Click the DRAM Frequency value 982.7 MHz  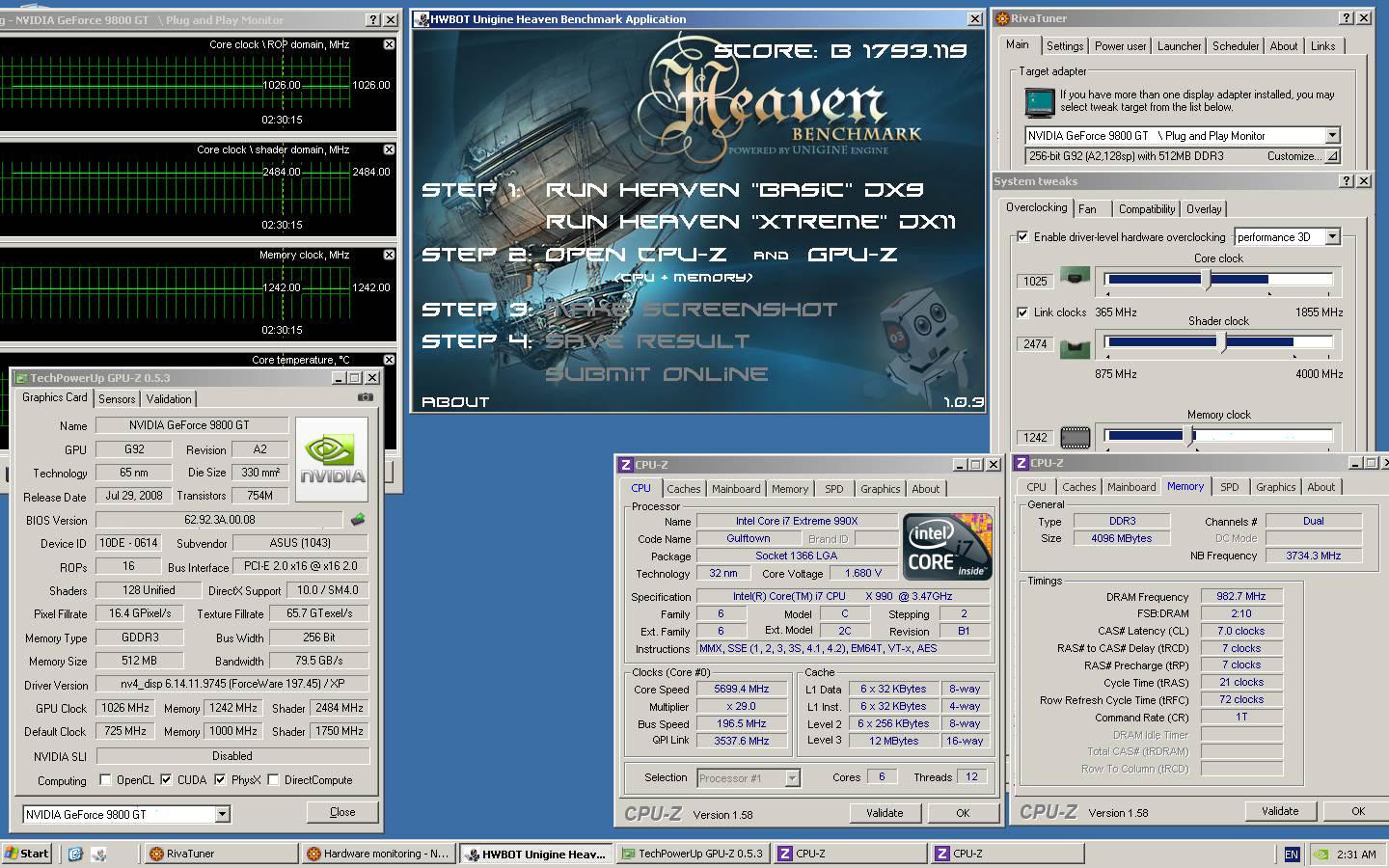click(x=1241, y=597)
